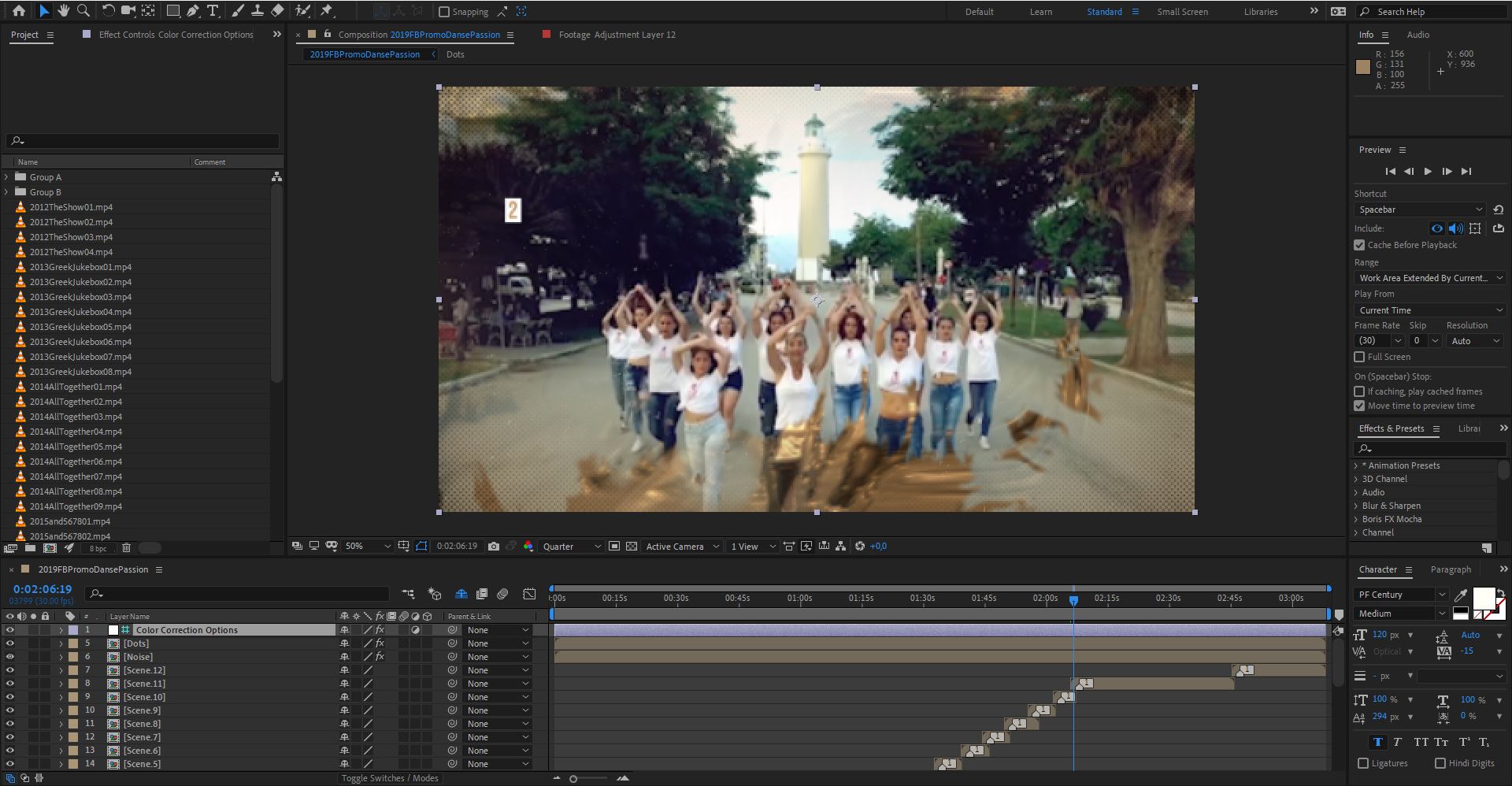1512x786 pixels.
Task: Select the Horizontal Type tool
Action: (213, 11)
